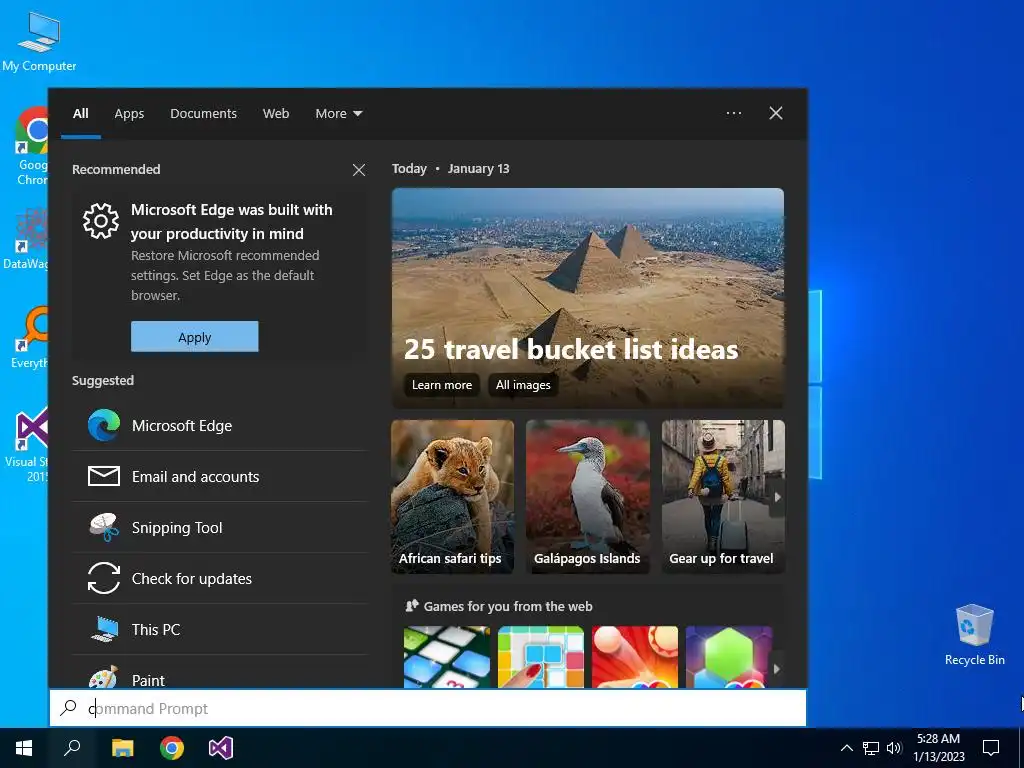The image size is (1024, 768).
Task: Dismiss the Recommended section
Action: [x=359, y=170]
